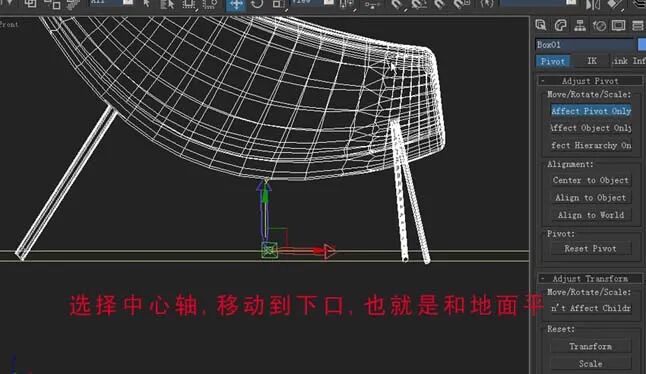The image size is (646, 374).
Task: Toggle the Angle Snap magnet
Action: pyautogui.click(x=419, y=4)
